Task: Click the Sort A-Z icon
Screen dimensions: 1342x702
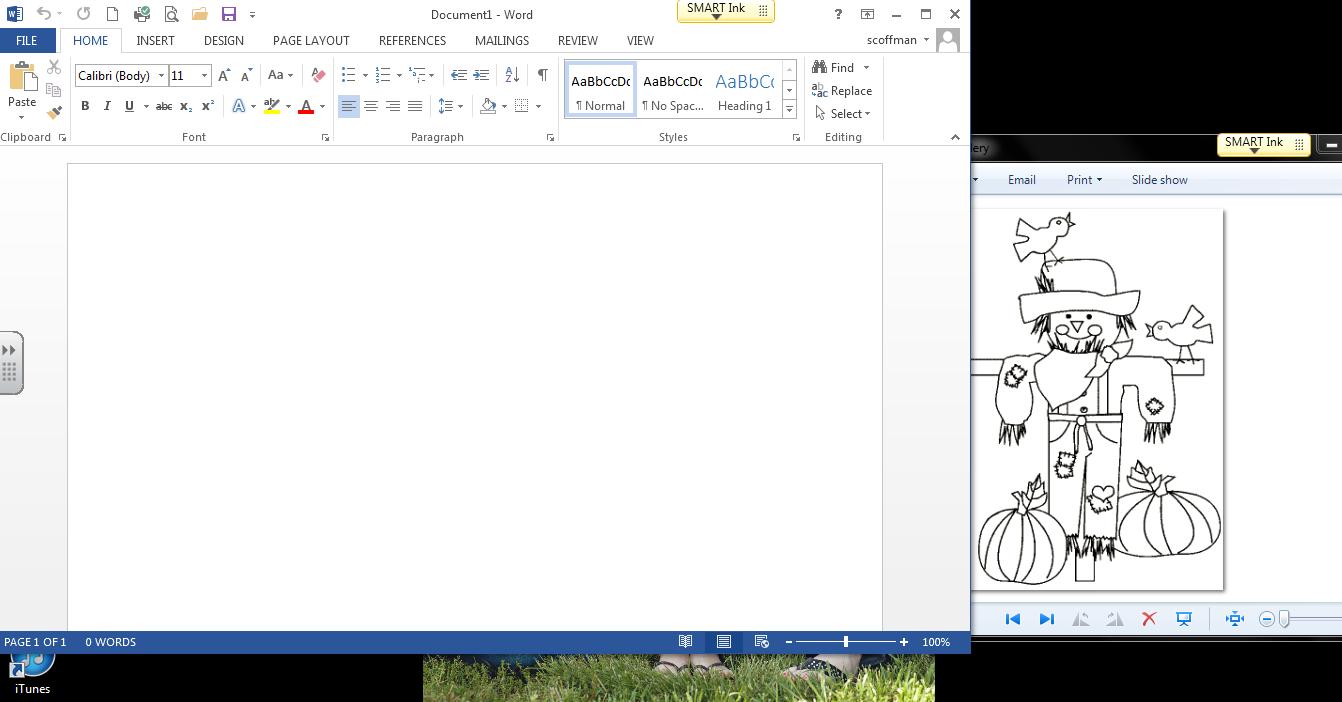Action: point(512,75)
